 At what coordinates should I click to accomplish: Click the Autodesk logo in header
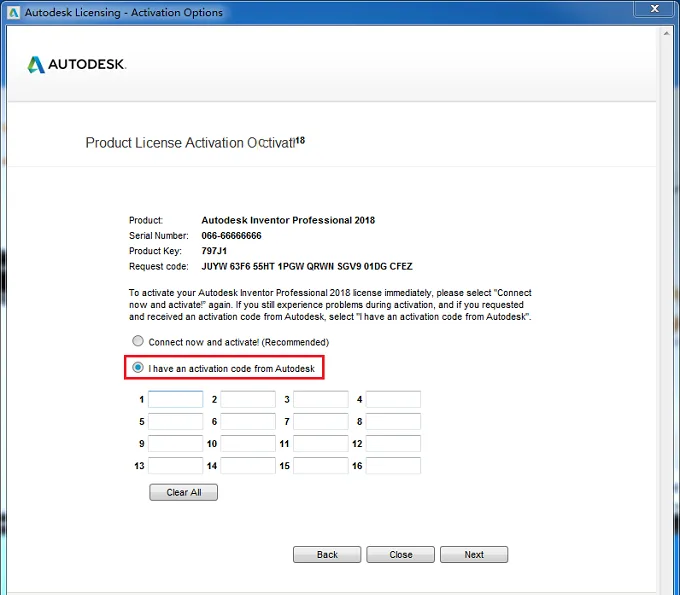tap(77, 65)
